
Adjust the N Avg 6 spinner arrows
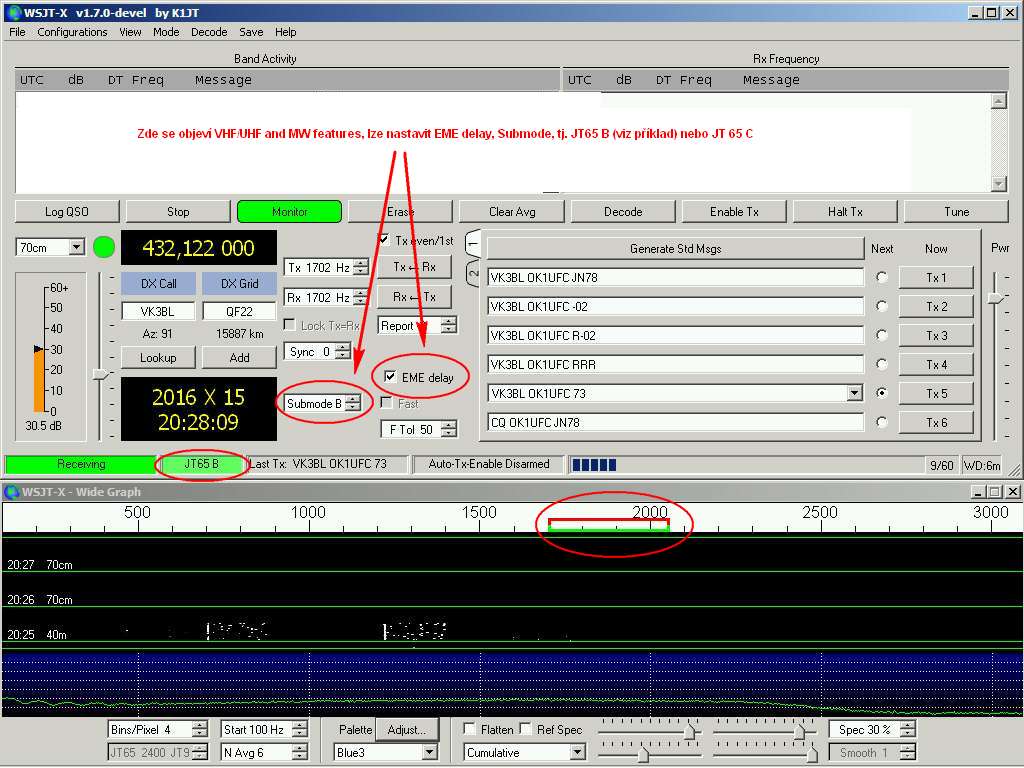[x=300, y=752]
